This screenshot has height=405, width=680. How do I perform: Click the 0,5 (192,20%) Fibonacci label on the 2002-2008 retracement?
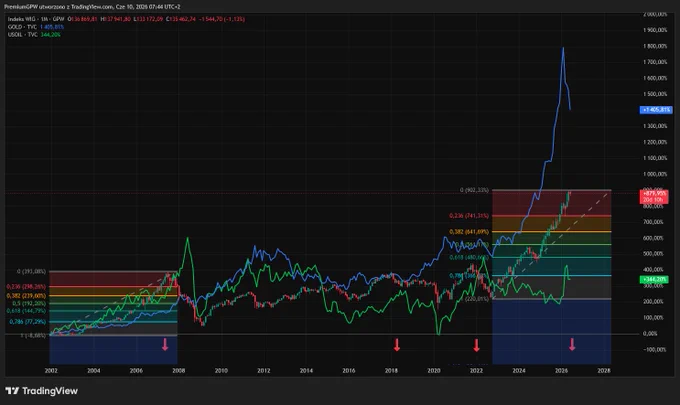tap(29, 304)
